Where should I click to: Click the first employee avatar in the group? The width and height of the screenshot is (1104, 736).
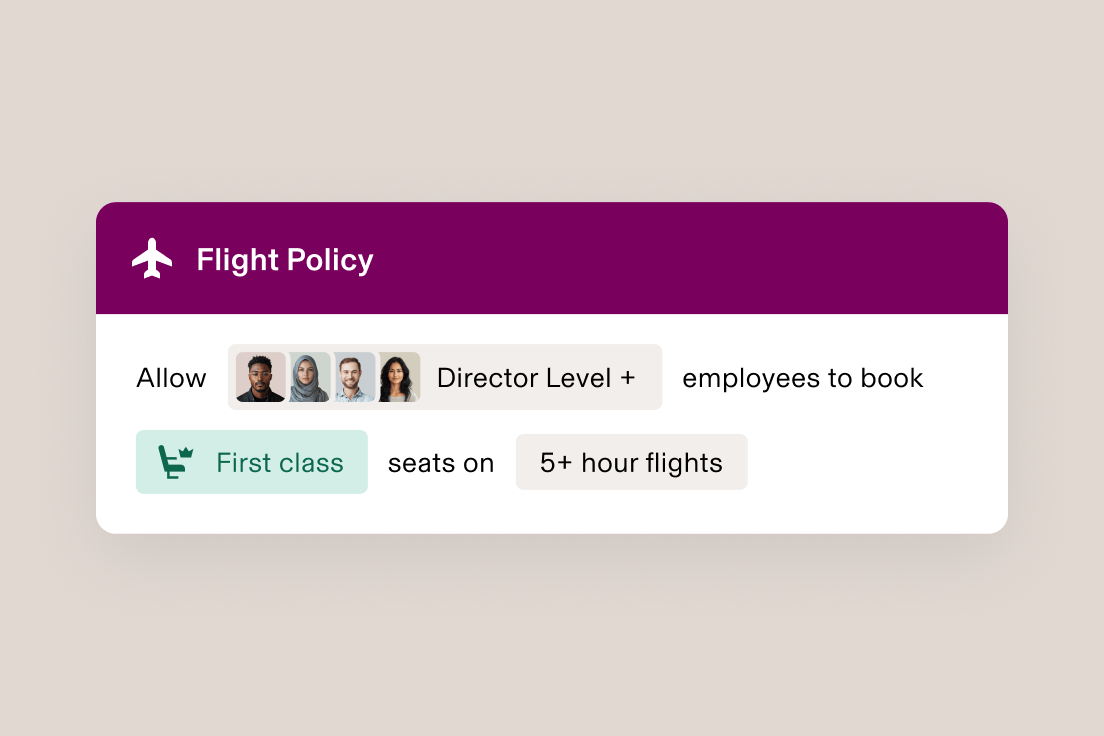click(258, 377)
